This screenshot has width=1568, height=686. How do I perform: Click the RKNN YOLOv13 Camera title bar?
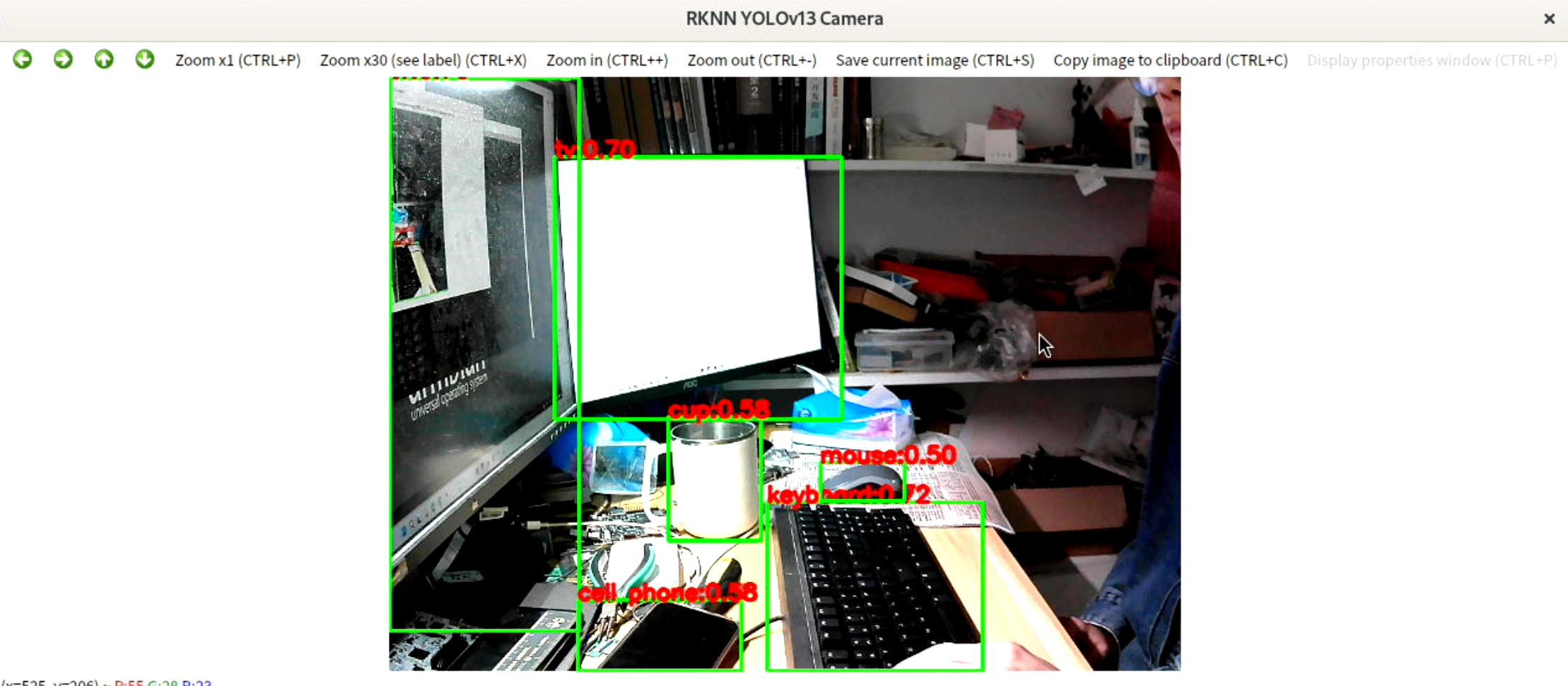[x=783, y=19]
